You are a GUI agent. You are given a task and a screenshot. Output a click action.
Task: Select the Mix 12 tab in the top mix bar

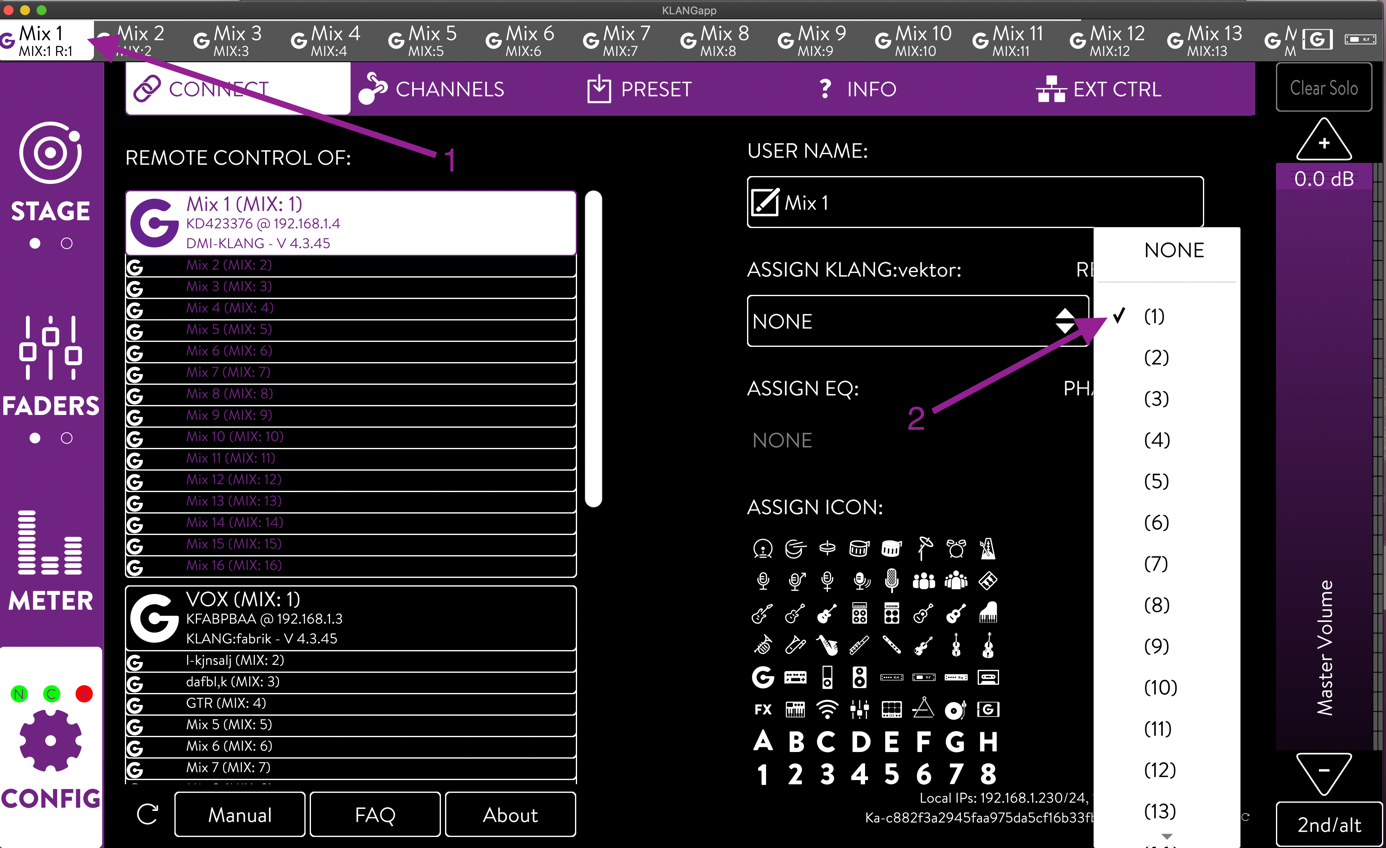tap(1109, 40)
